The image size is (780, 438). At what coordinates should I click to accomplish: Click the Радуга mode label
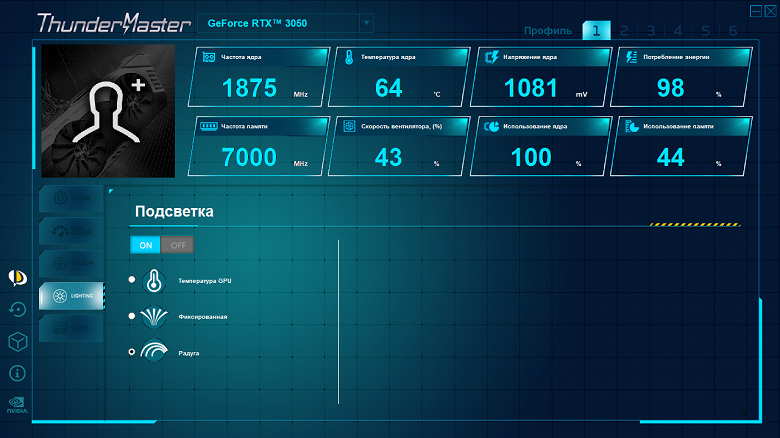coord(189,353)
